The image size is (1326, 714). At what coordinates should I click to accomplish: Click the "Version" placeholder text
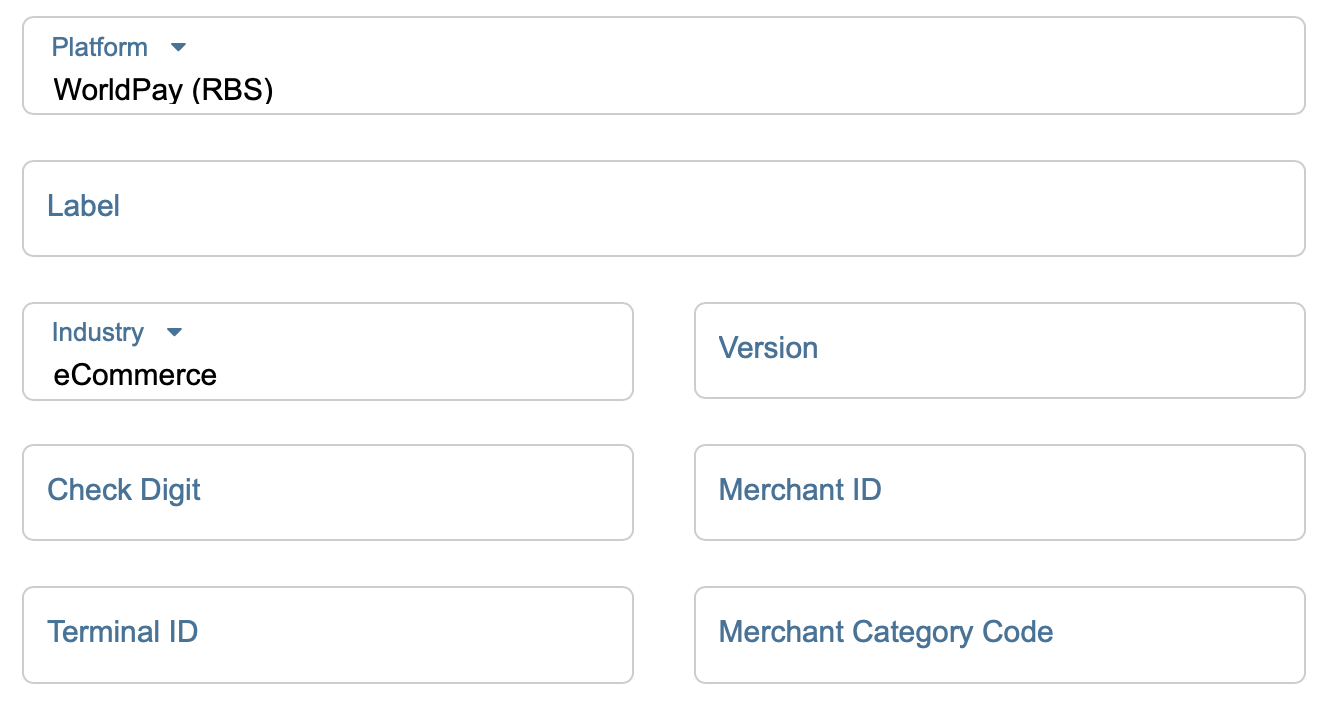click(768, 348)
